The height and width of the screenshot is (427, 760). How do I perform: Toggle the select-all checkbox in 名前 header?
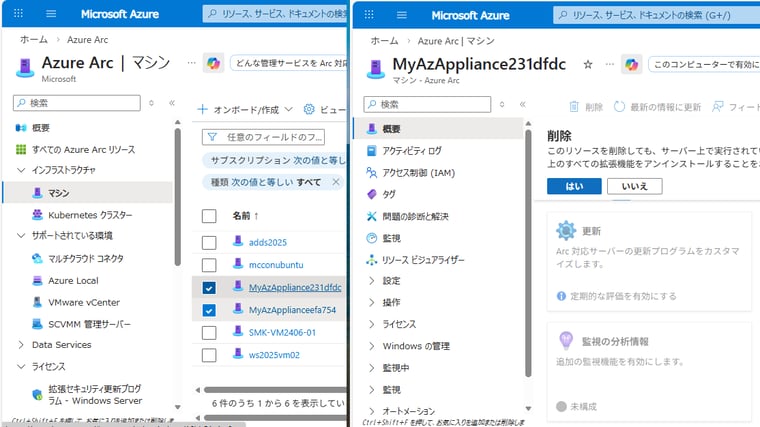coord(209,216)
